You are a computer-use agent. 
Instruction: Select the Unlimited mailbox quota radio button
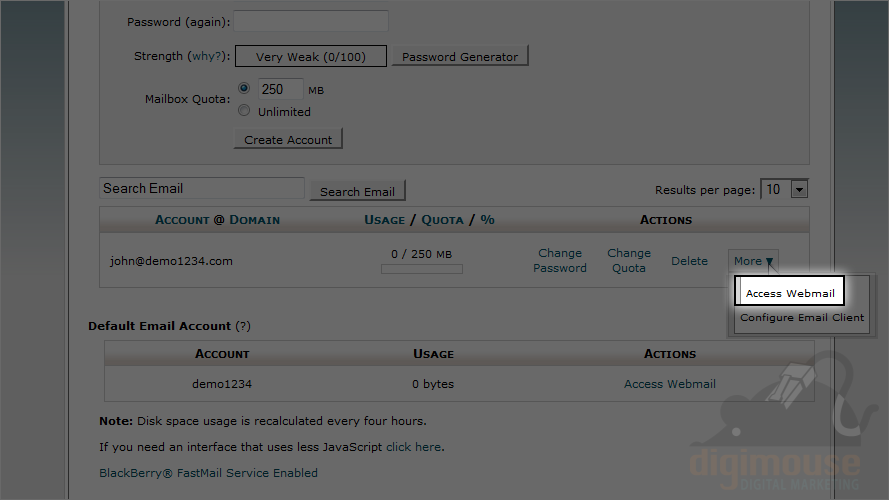click(244, 111)
